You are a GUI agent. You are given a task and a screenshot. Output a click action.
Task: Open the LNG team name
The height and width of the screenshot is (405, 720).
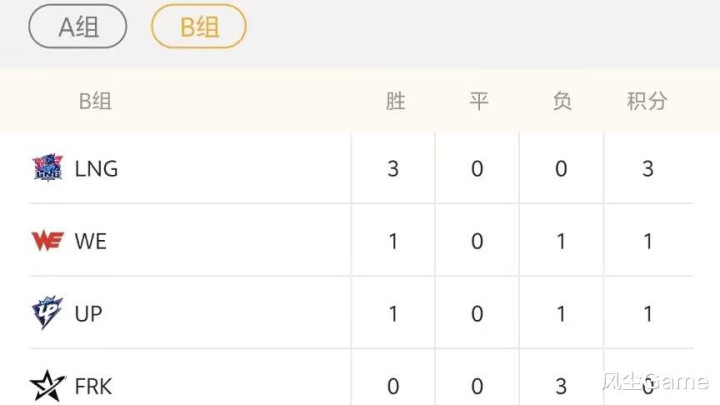[96, 169]
